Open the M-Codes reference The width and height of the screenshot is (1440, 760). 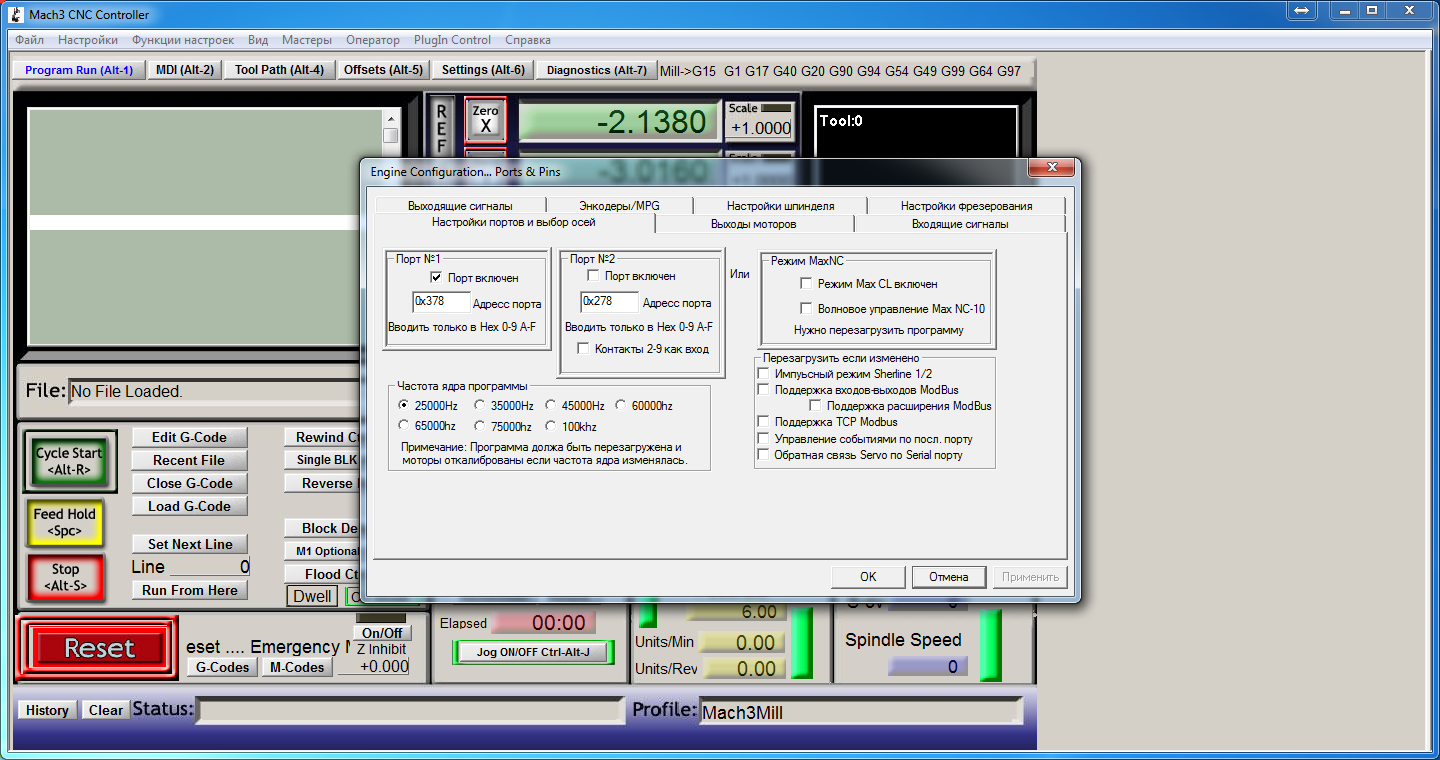click(297, 667)
